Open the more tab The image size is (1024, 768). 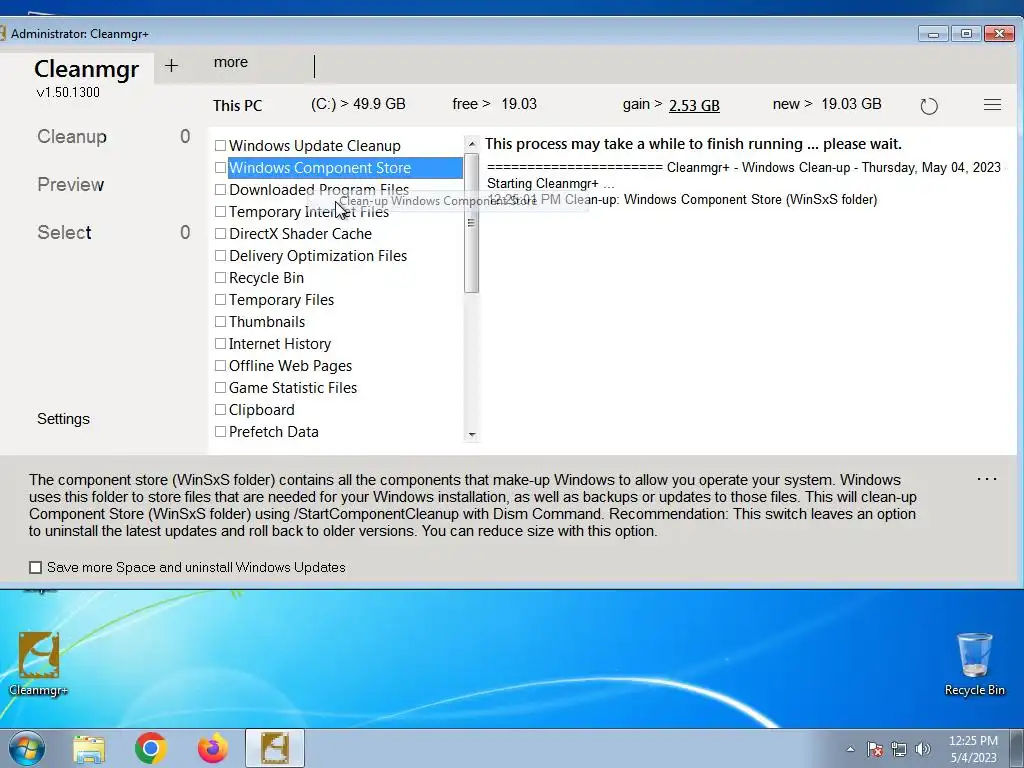point(231,62)
